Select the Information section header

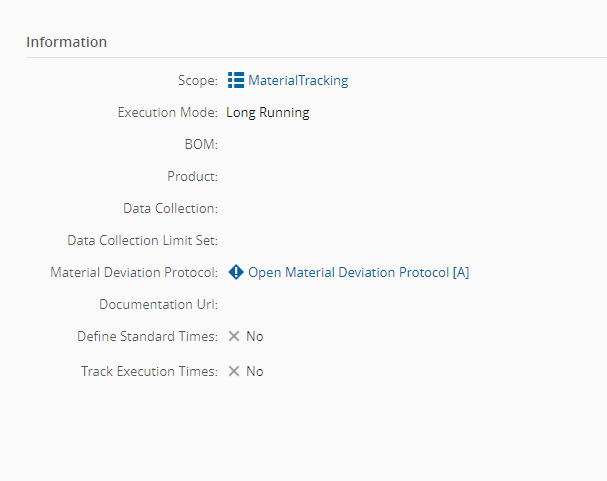(x=67, y=42)
